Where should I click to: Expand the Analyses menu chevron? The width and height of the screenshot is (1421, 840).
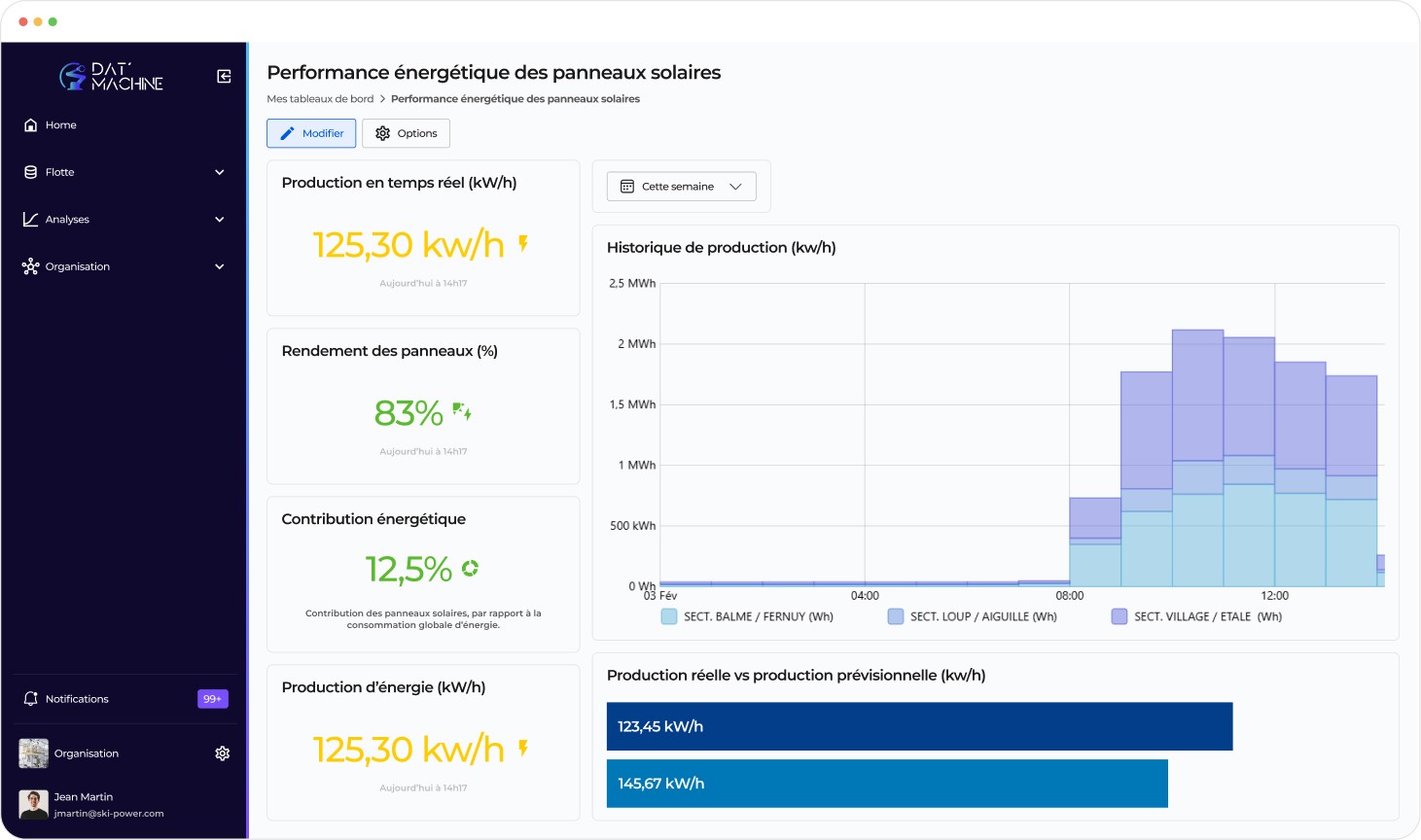(220, 219)
